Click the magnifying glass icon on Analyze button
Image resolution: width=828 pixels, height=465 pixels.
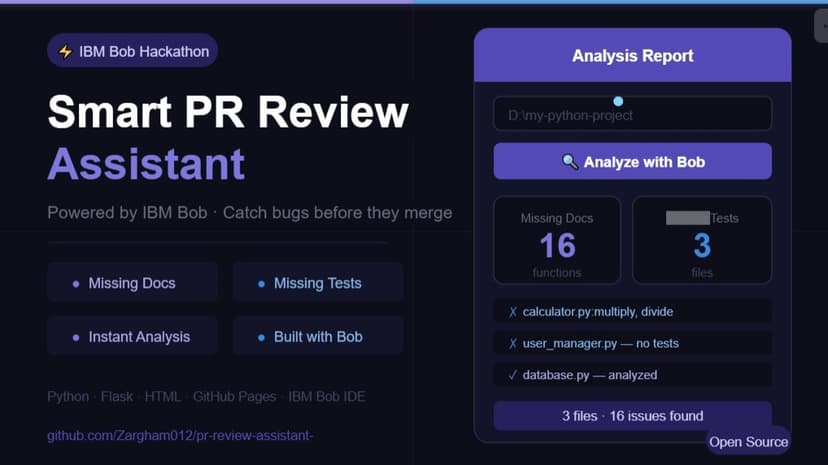coord(569,162)
